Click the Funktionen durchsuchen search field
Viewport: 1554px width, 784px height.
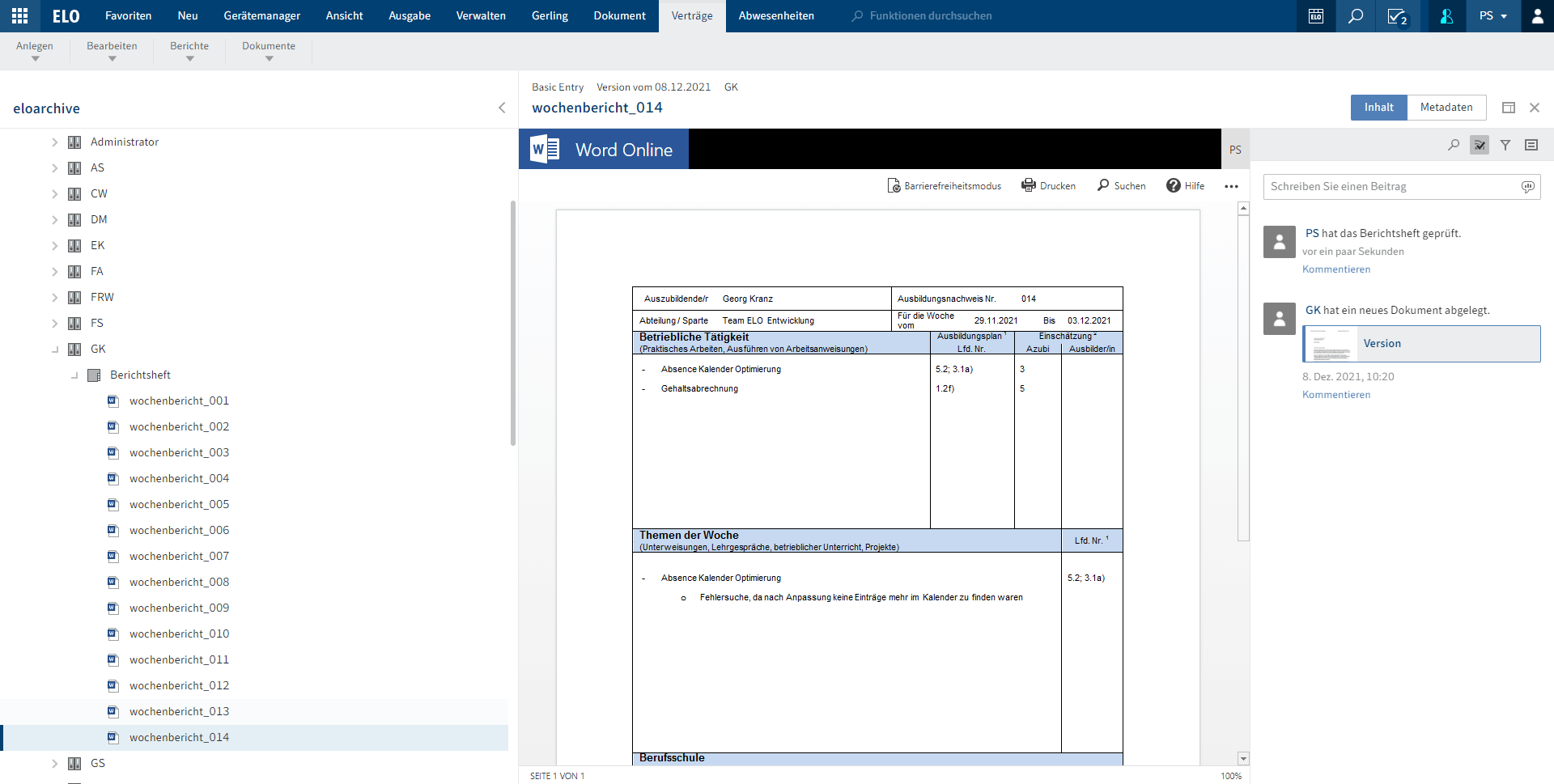[931, 16]
